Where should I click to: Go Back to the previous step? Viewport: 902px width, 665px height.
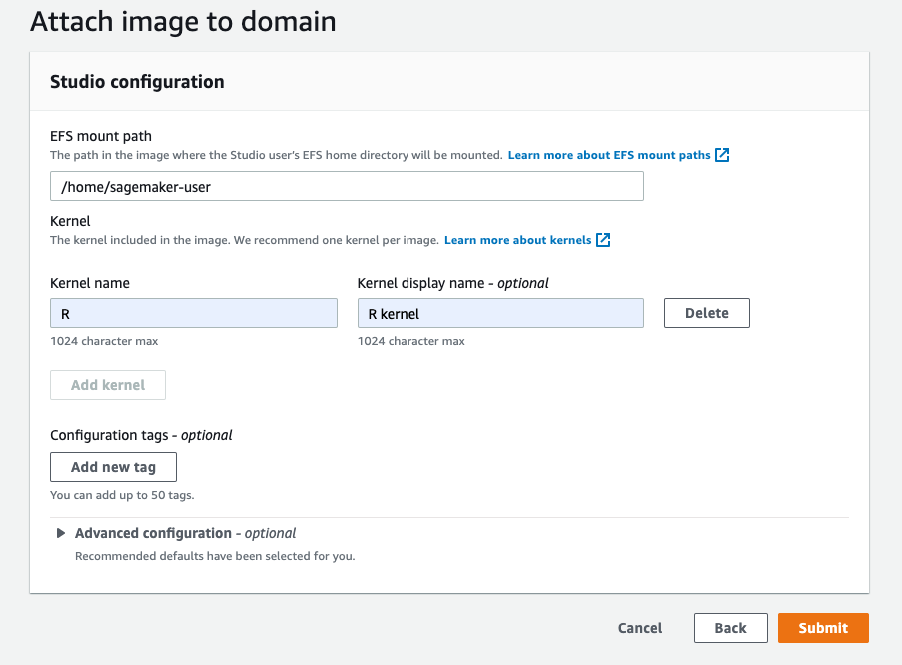click(x=730, y=628)
